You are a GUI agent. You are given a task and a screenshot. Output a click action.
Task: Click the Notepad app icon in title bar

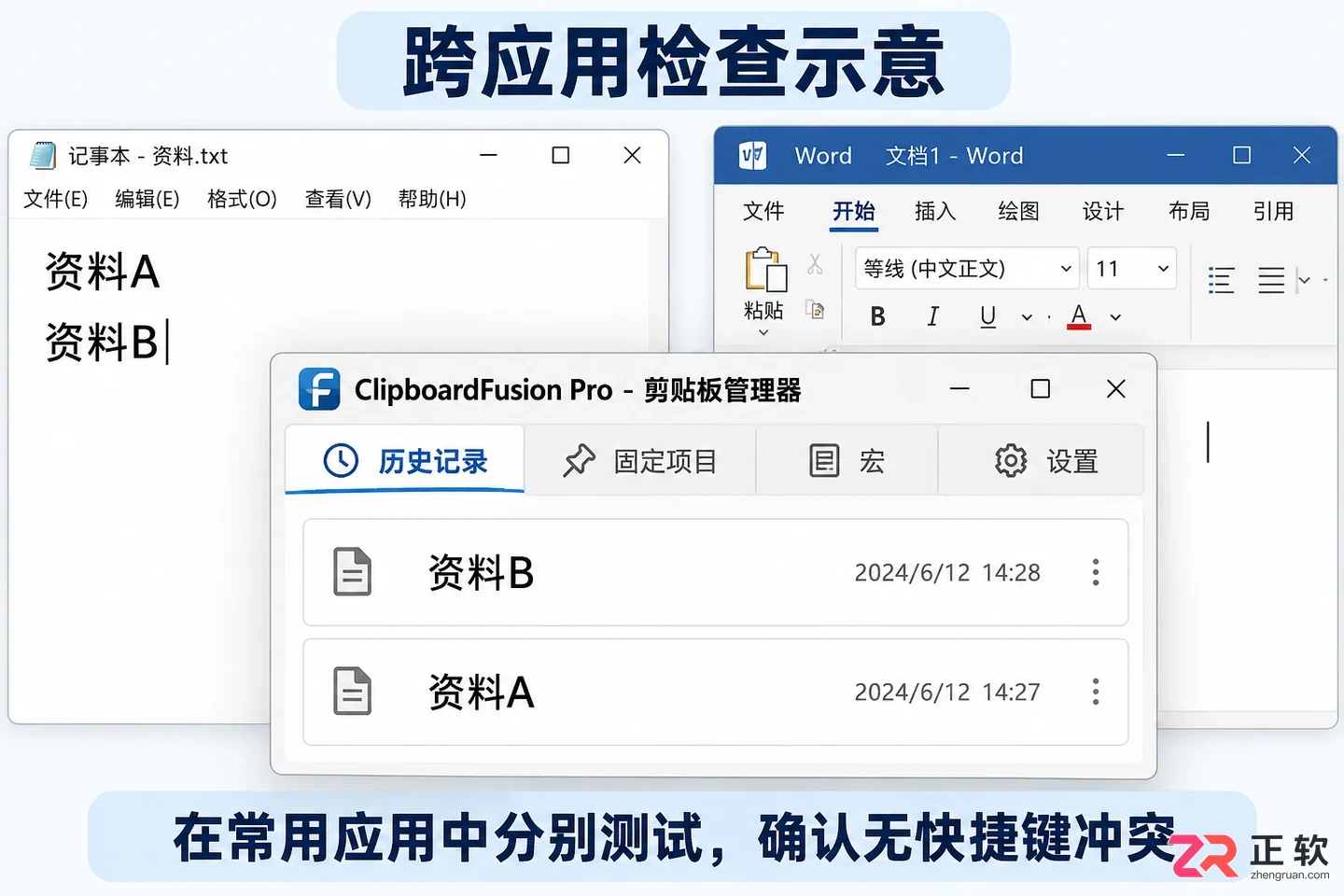click(43, 155)
